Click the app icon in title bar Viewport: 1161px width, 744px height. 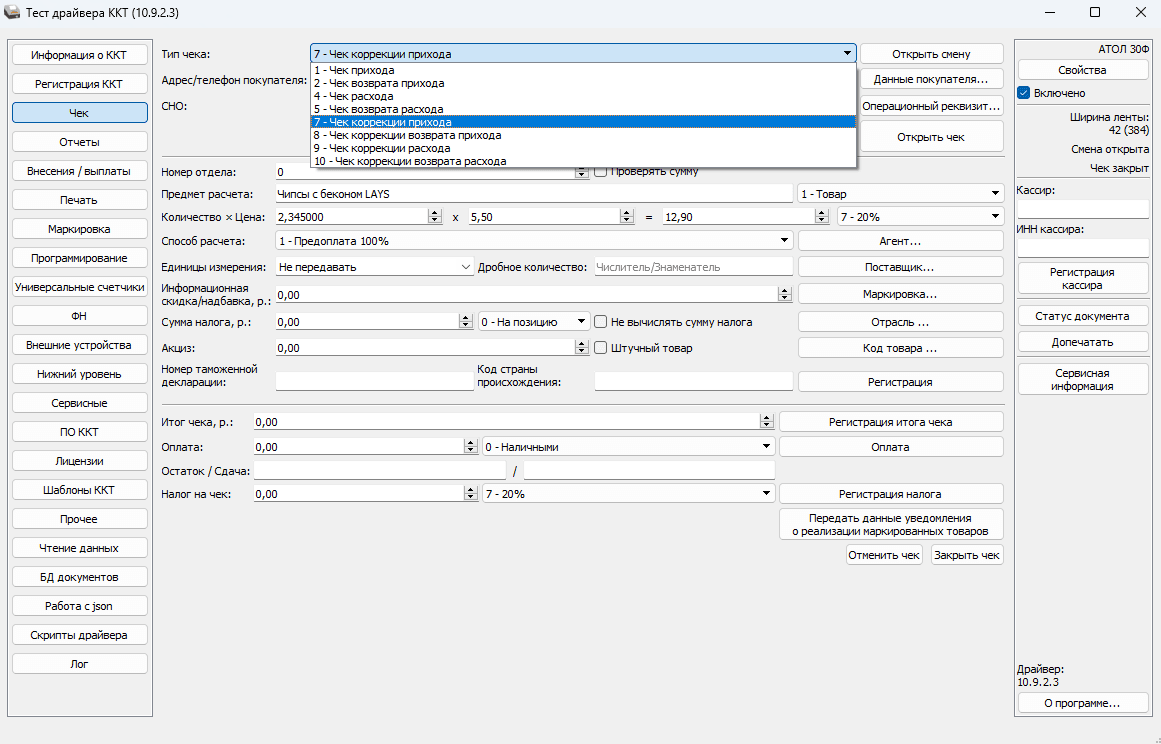[13, 12]
